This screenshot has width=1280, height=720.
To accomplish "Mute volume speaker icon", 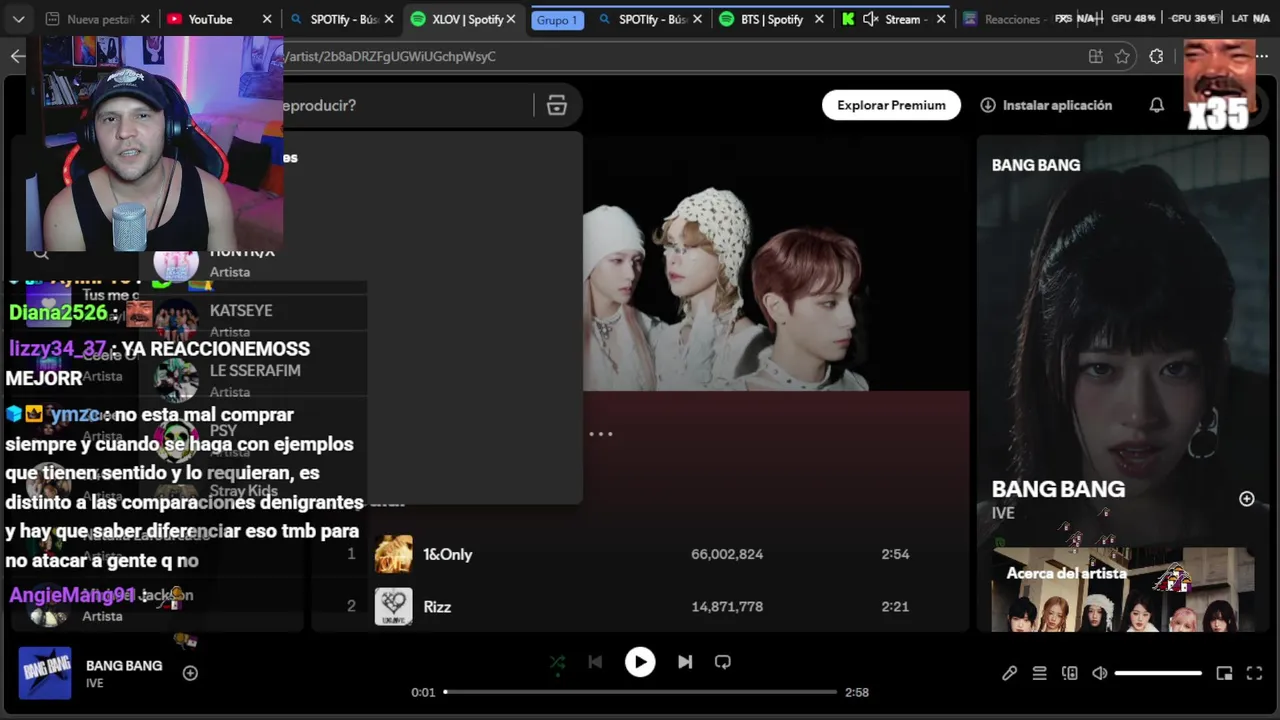I will (1100, 674).
